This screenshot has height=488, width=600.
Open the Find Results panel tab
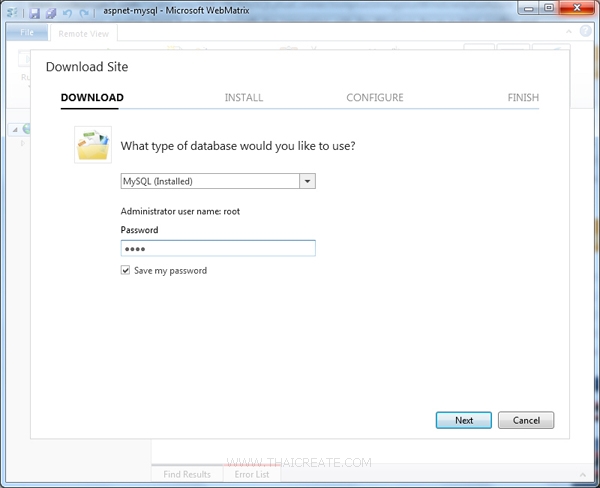click(187, 474)
